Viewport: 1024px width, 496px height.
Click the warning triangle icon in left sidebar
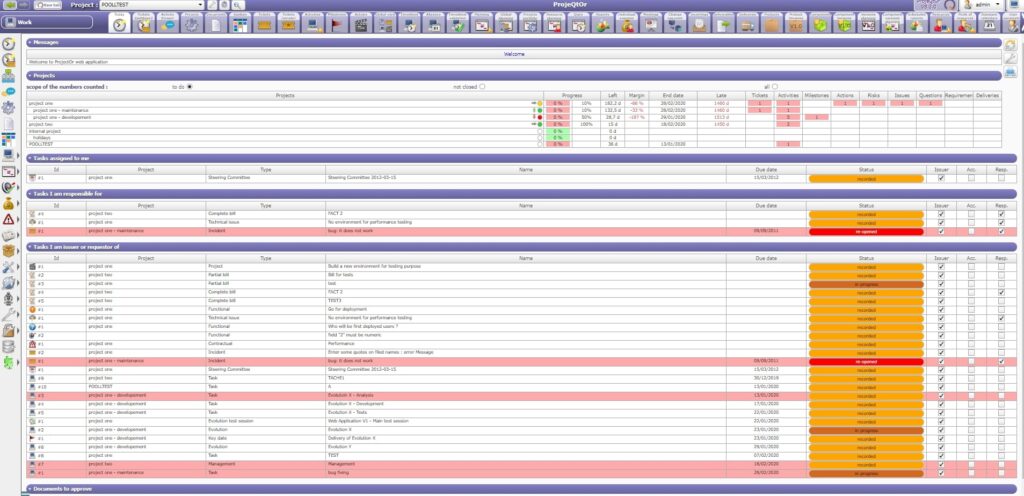[x=8, y=219]
